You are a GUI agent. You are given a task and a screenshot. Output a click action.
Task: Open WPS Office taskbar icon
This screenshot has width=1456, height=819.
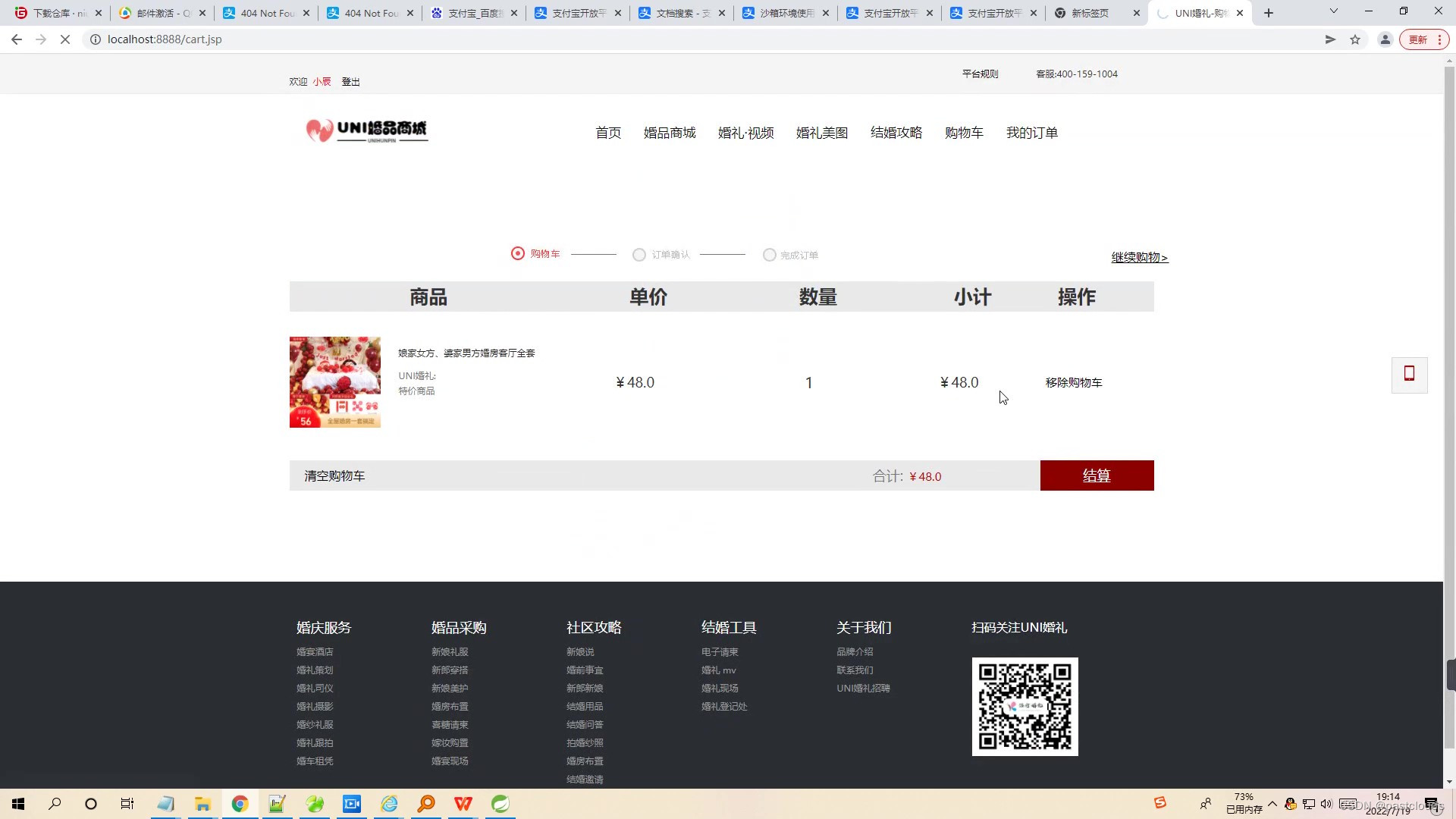[463, 804]
